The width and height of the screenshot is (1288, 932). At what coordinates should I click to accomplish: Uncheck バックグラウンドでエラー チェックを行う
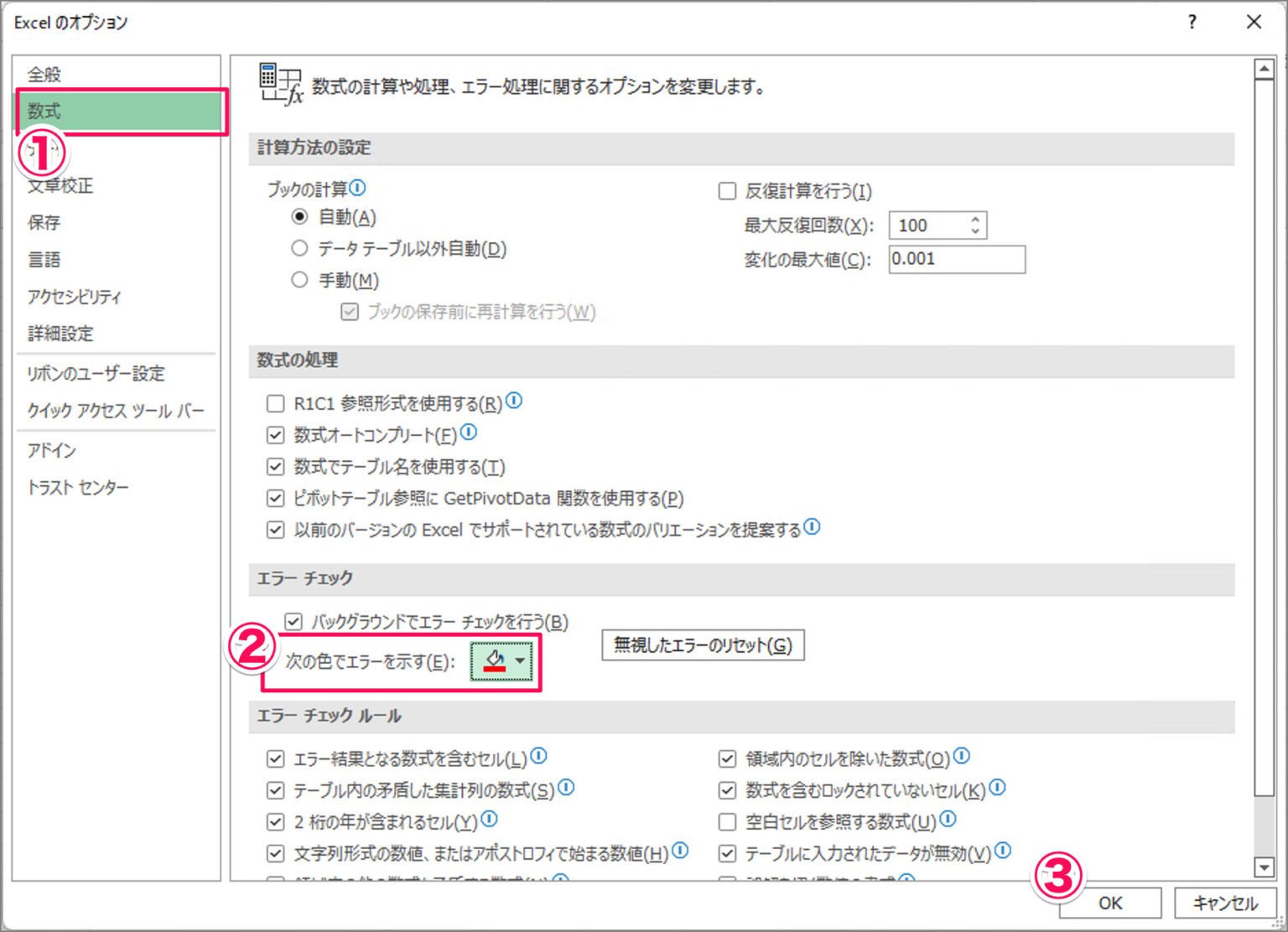293,622
